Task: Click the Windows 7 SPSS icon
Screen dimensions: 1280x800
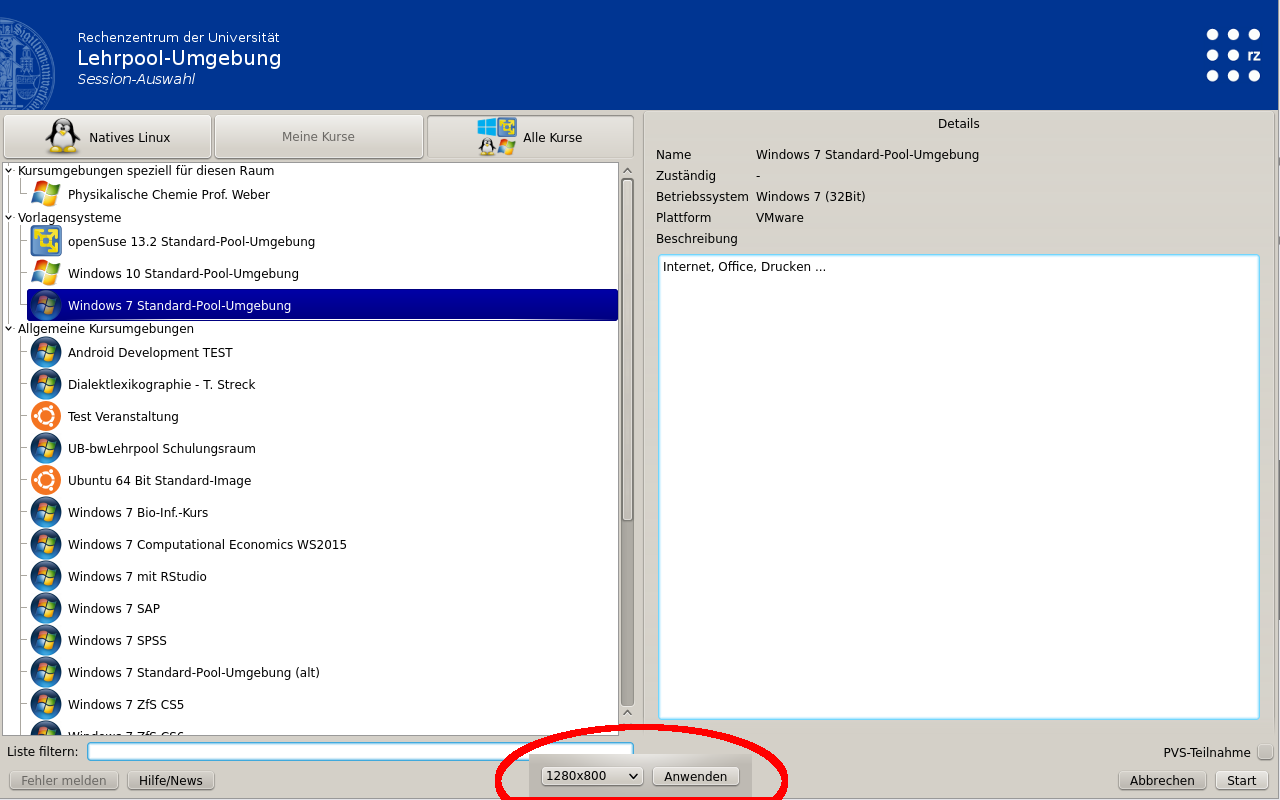Action: pyautogui.click(x=46, y=640)
